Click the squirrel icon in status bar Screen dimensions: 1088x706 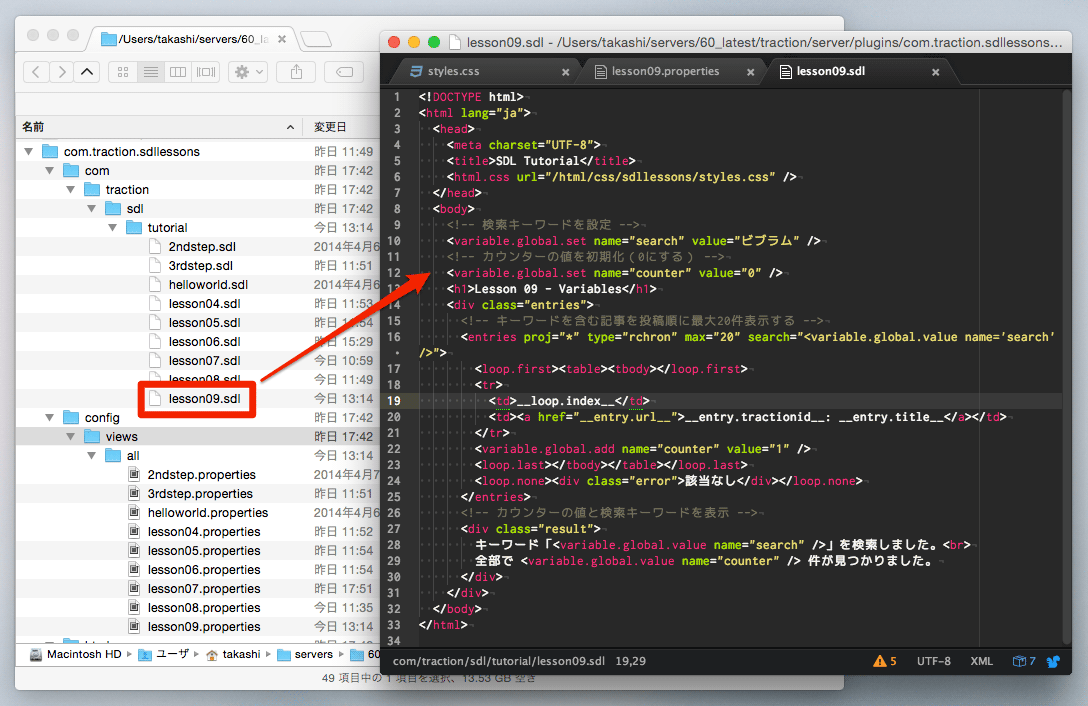click(x=1053, y=661)
